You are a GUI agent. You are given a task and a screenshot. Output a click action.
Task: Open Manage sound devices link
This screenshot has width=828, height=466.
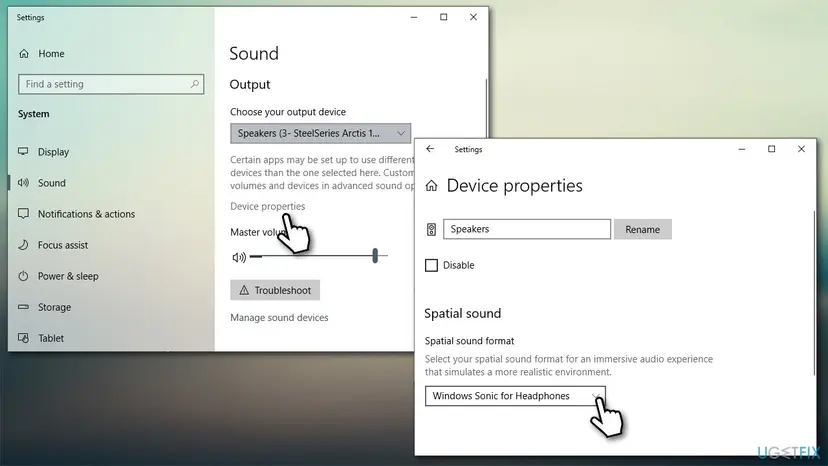pos(279,318)
